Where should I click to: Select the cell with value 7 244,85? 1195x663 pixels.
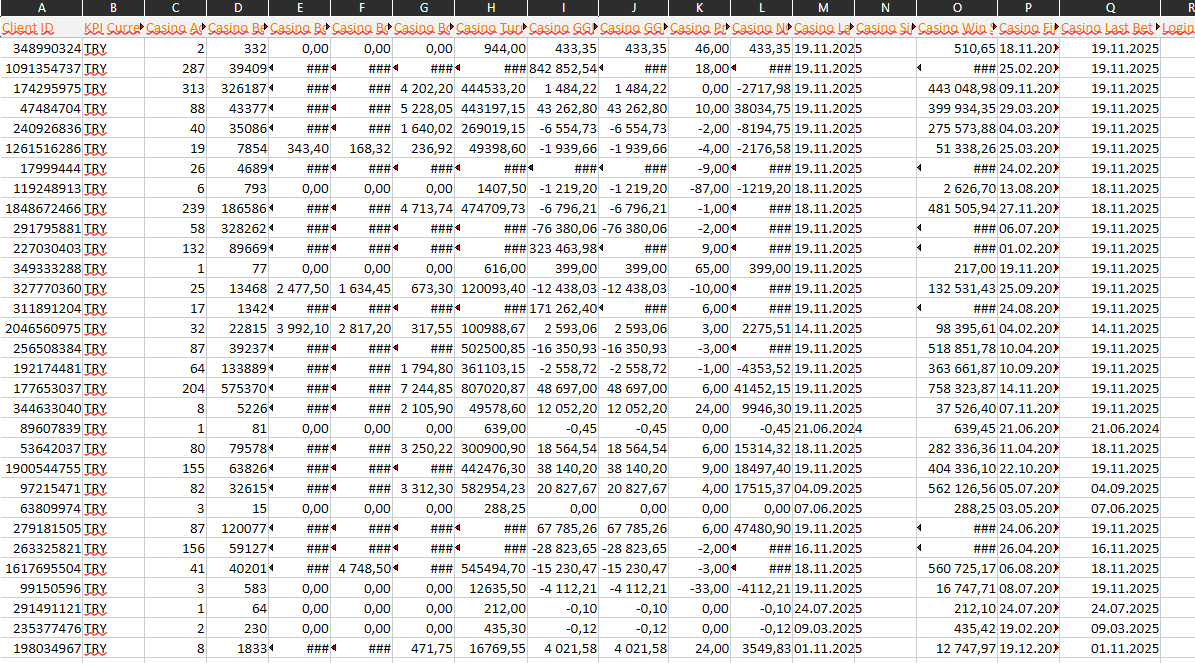424,388
